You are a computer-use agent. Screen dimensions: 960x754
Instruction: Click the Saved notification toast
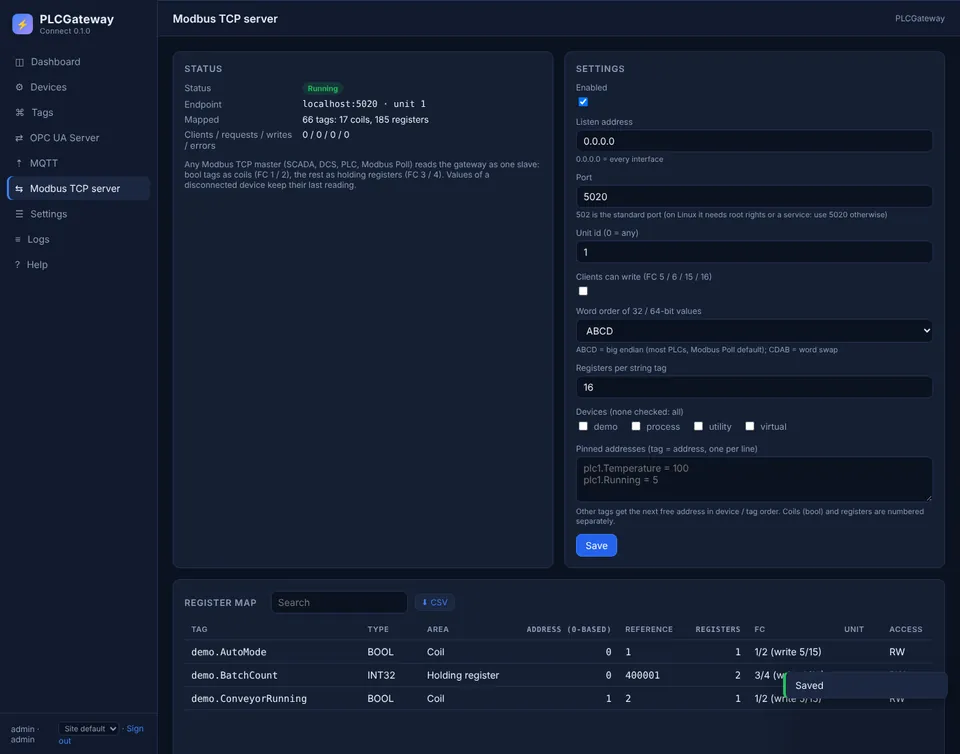point(865,685)
